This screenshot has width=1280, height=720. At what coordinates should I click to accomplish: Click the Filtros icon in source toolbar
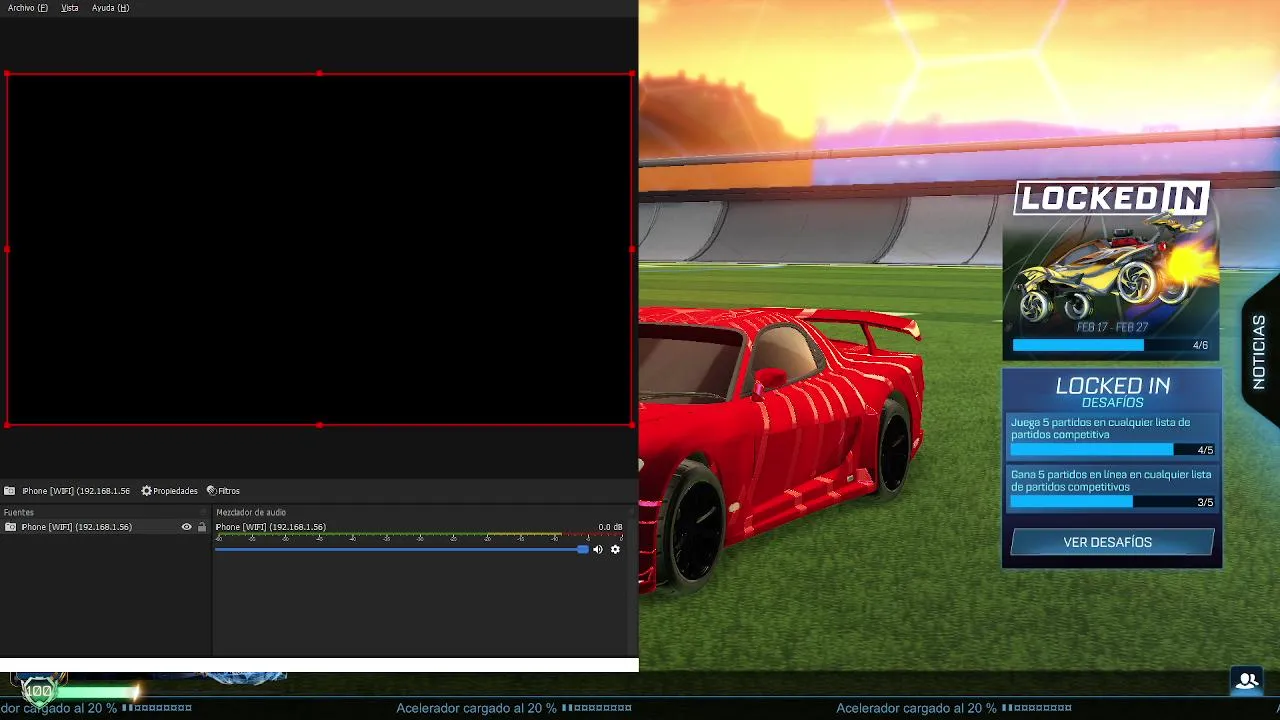pyautogui.click(x=211, y=491)
